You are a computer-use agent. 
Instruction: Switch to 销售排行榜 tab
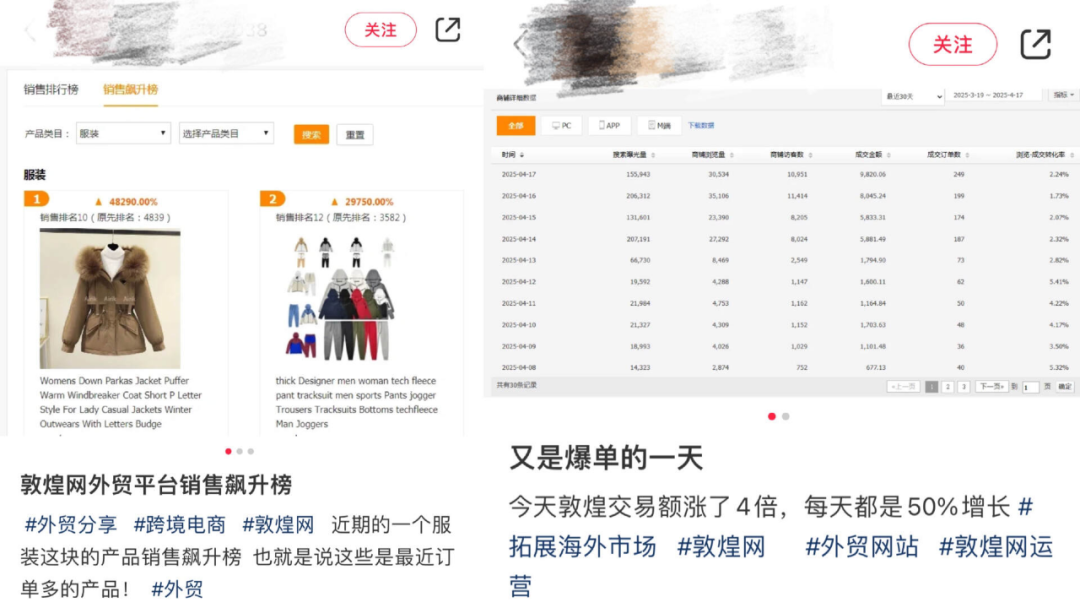(x=51, y=90)
